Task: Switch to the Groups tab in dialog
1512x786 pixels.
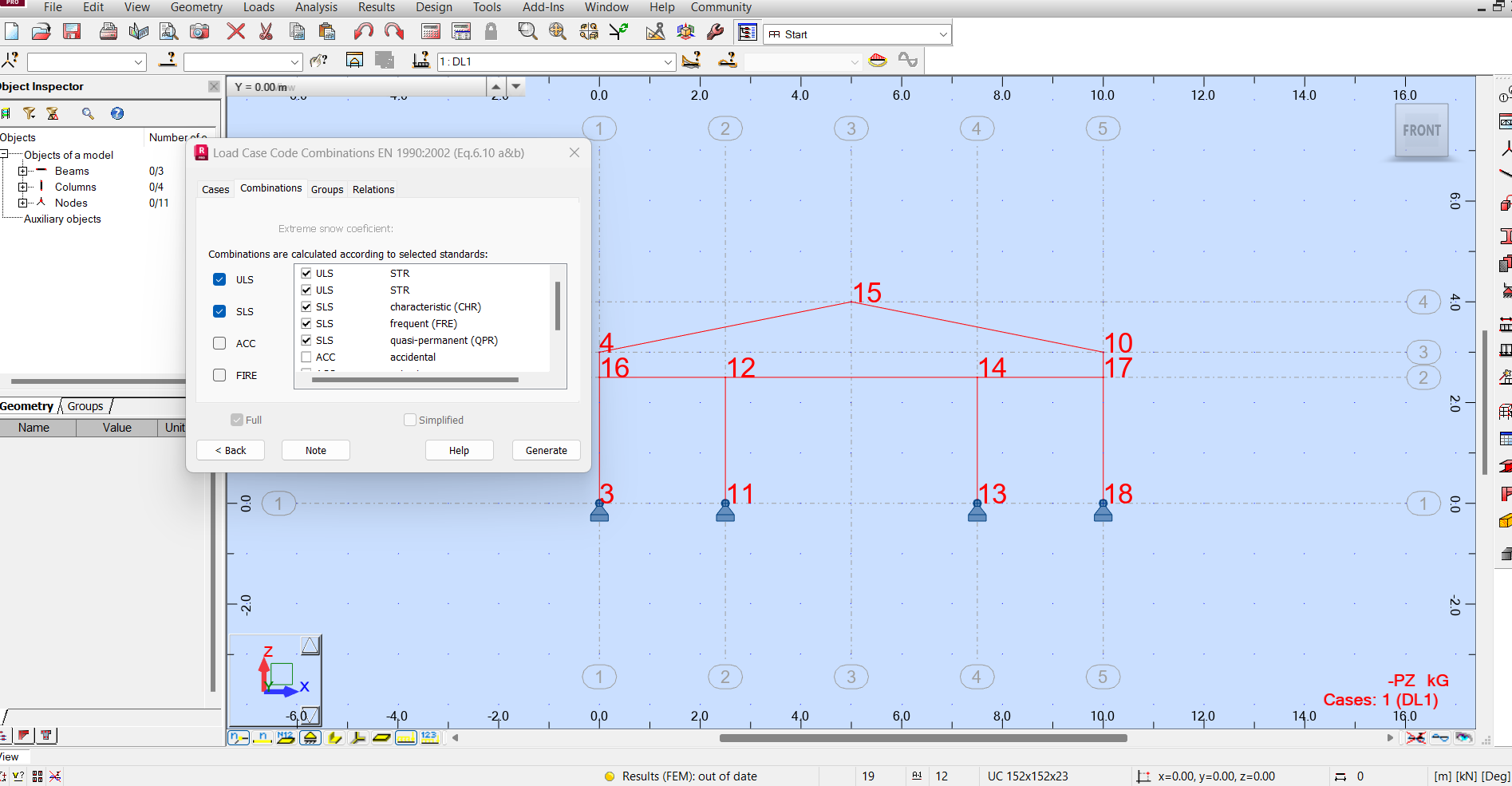Action: tap(327, 190)
